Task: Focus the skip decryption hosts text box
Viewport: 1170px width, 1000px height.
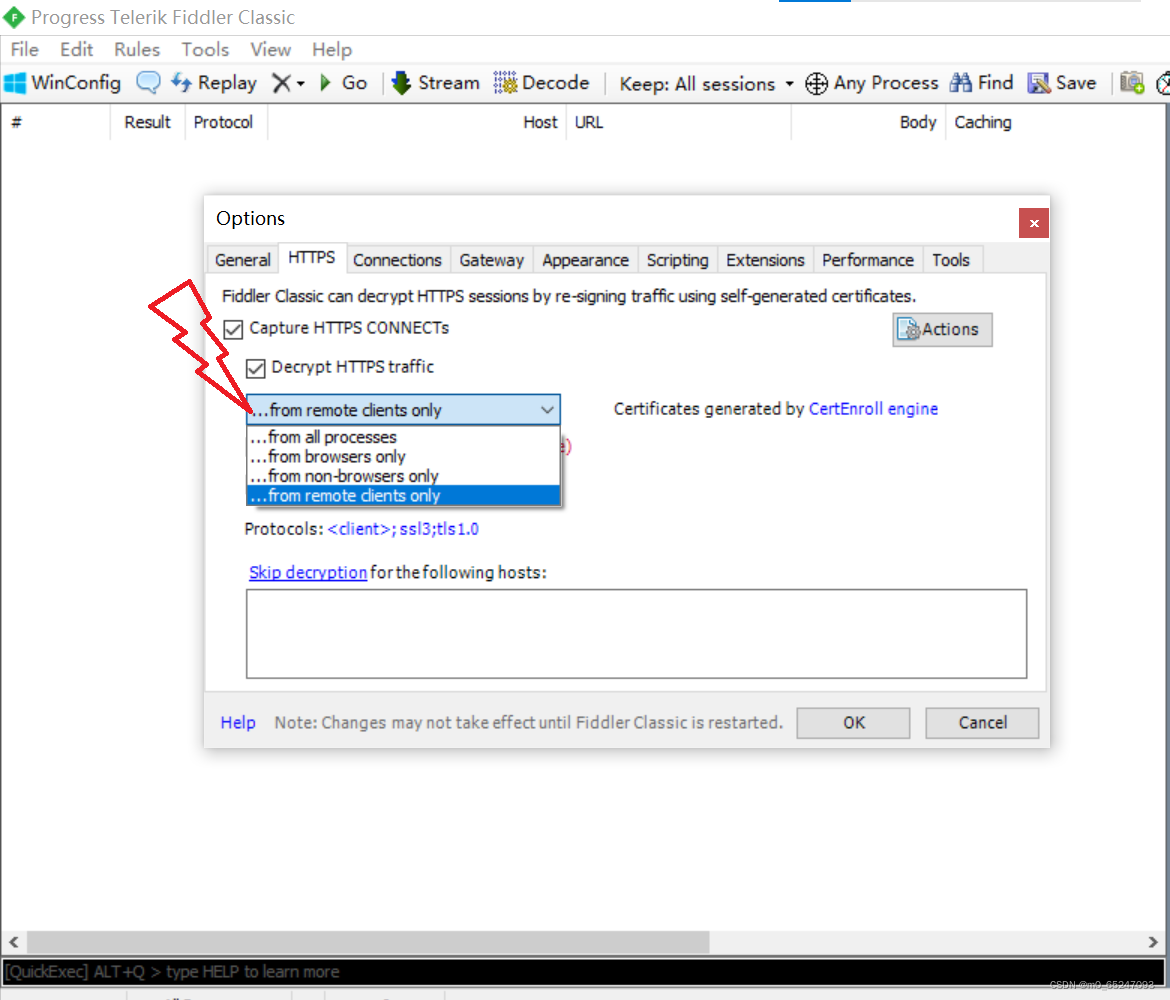Action: (636, 634)
